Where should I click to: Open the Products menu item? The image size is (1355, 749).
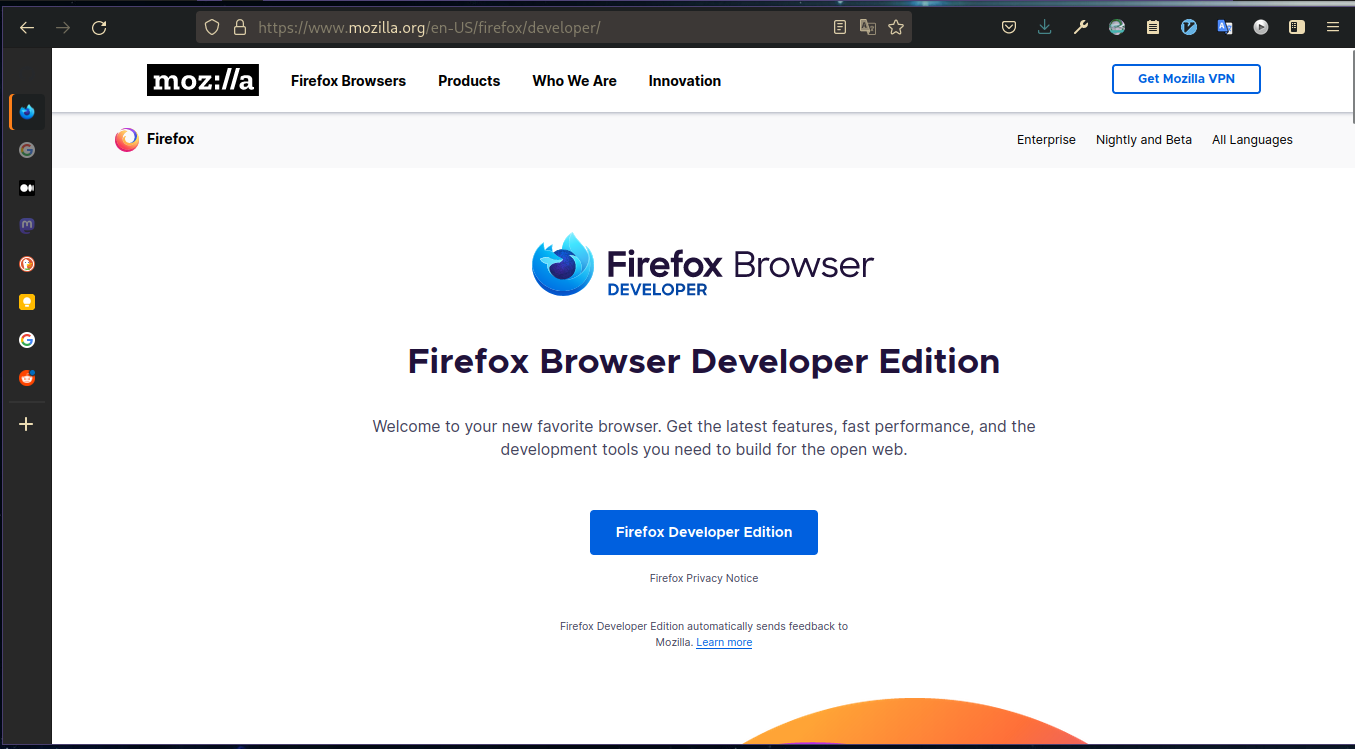point(469,81)
